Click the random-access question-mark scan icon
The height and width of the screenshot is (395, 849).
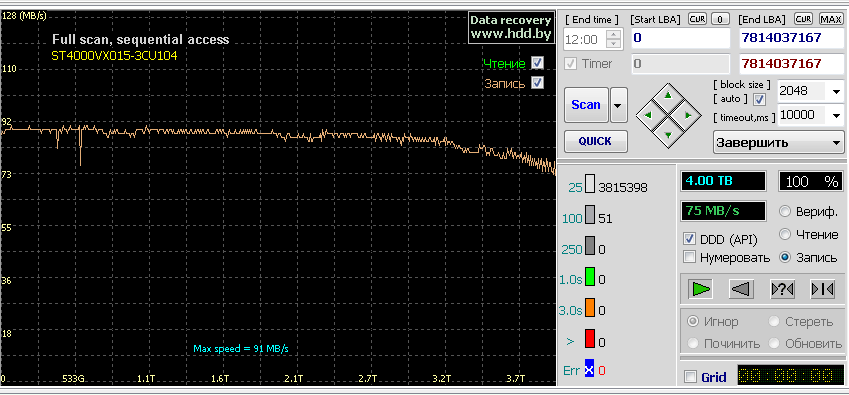[782, 289]
